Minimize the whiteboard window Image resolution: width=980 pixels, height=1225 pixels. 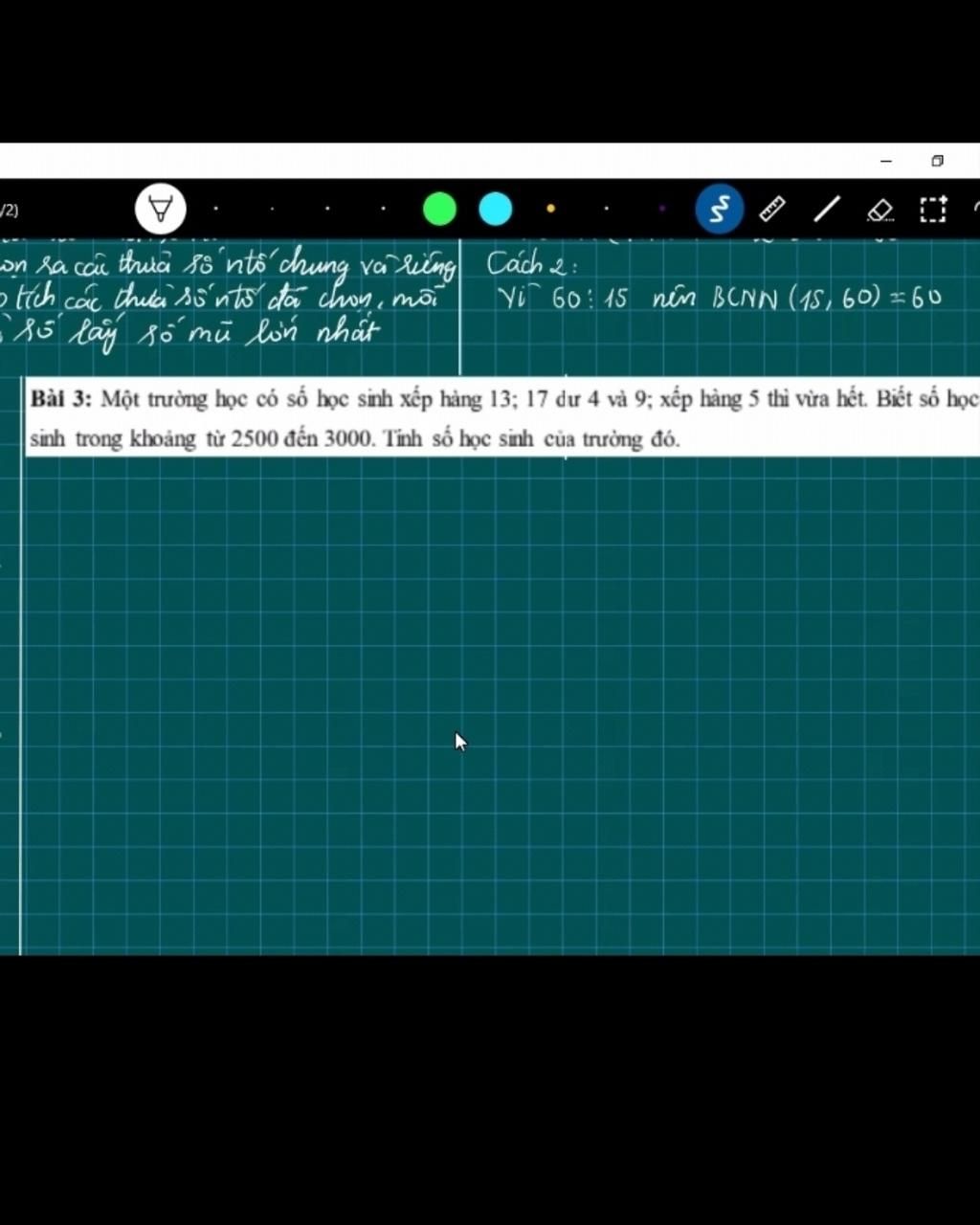(x=886, y=161)
